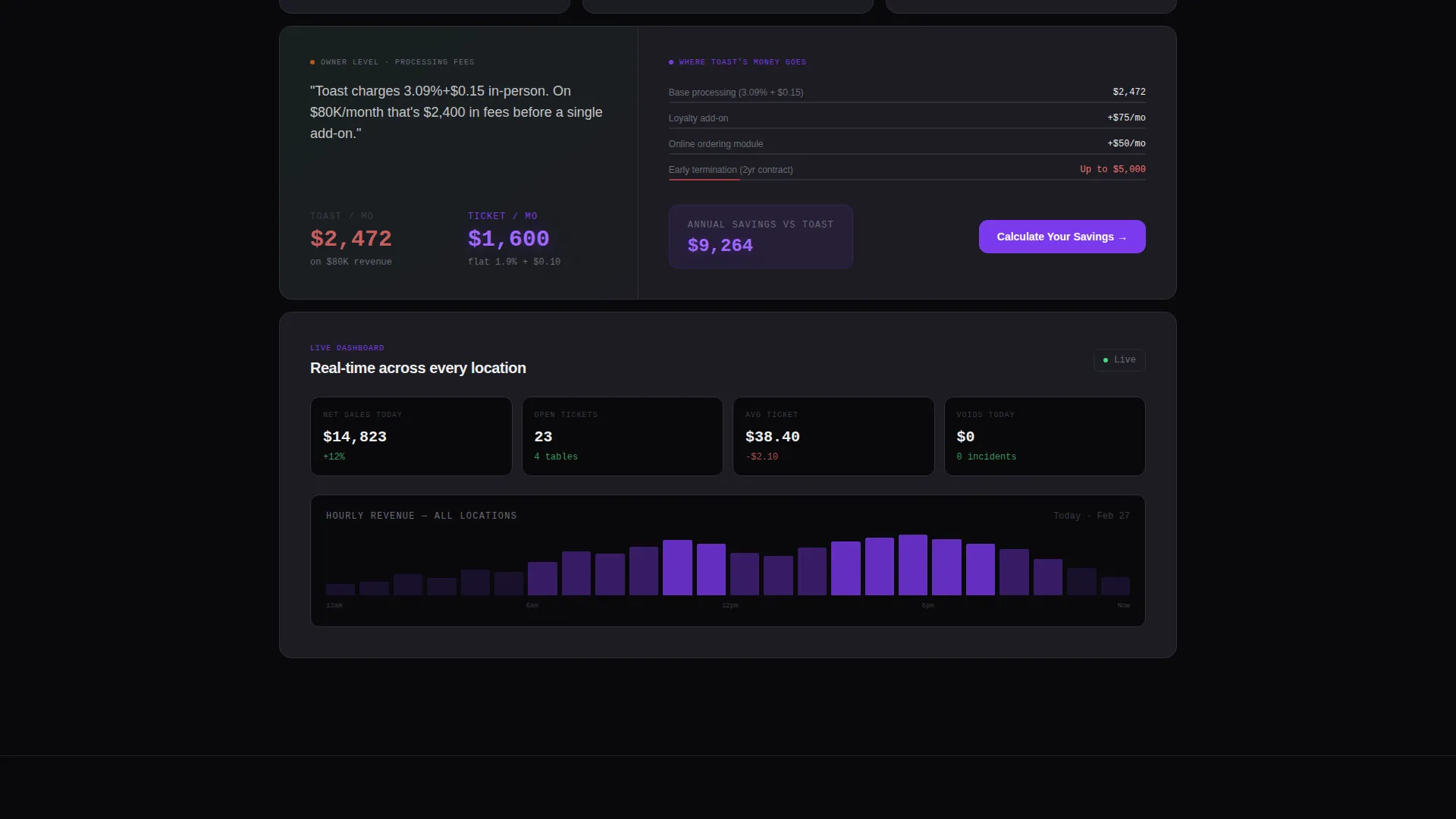This screenshot has width=1456, height=819.
Task: Click the Today · Feb 27 date label
Action: tap(1091, 516)
